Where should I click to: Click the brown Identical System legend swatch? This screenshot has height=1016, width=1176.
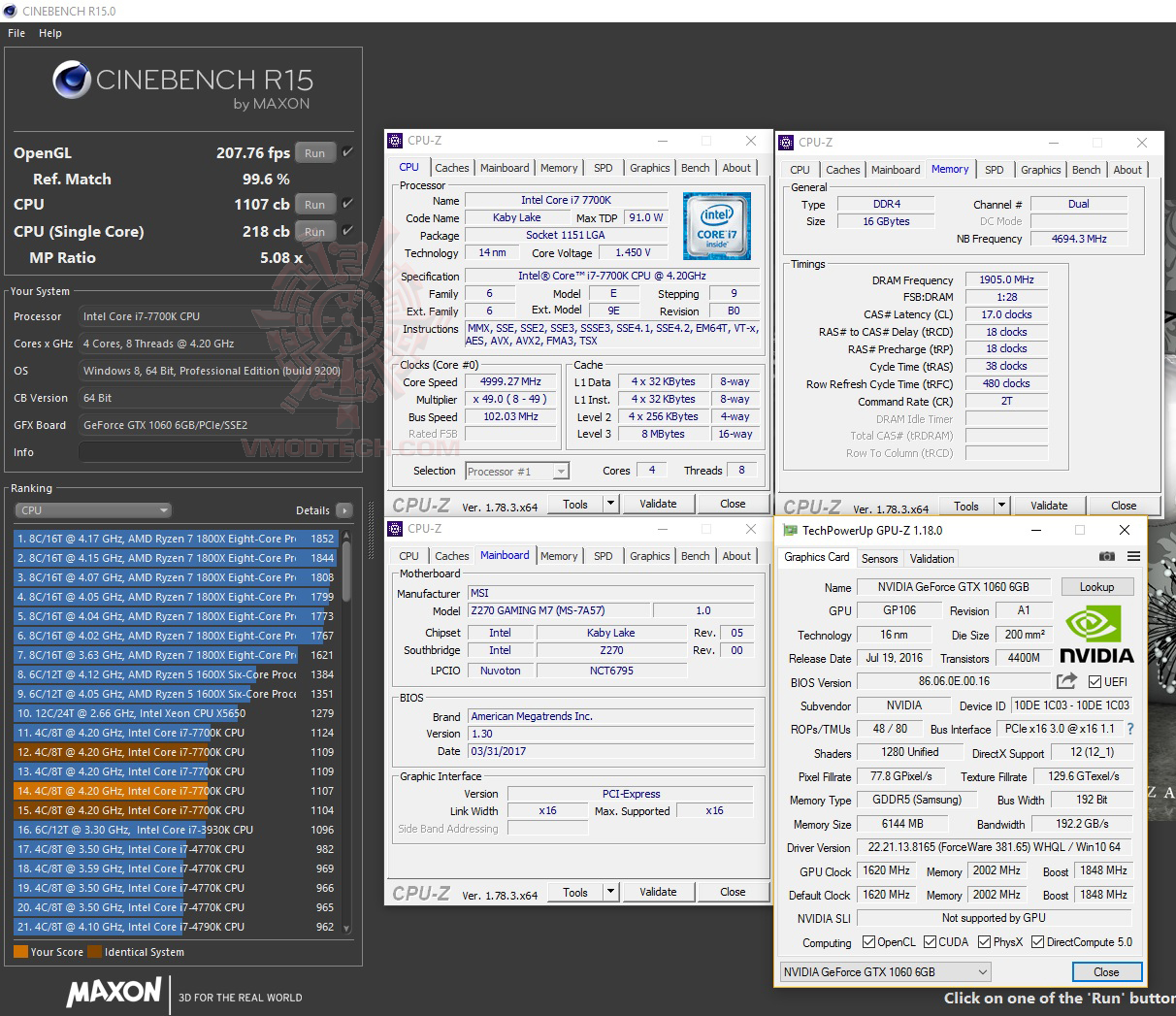[x=94, y=952]
